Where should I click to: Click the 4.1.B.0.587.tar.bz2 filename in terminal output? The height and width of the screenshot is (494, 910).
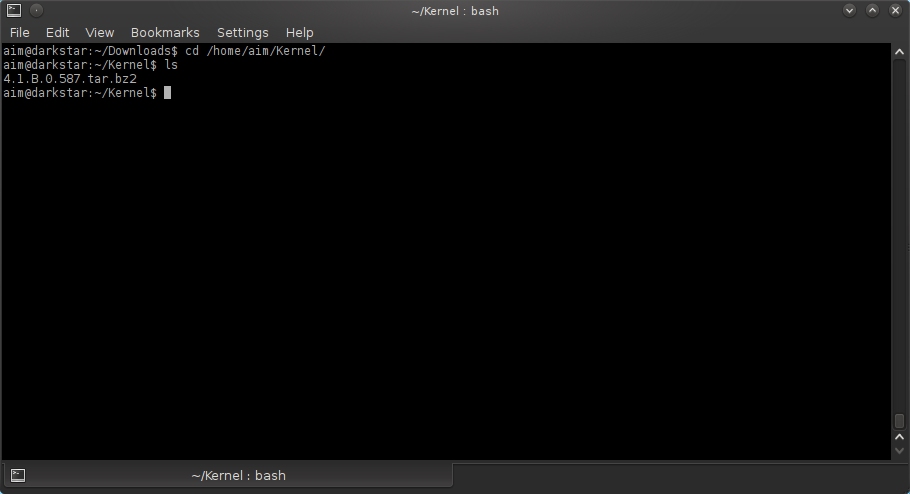click(70, 78)
